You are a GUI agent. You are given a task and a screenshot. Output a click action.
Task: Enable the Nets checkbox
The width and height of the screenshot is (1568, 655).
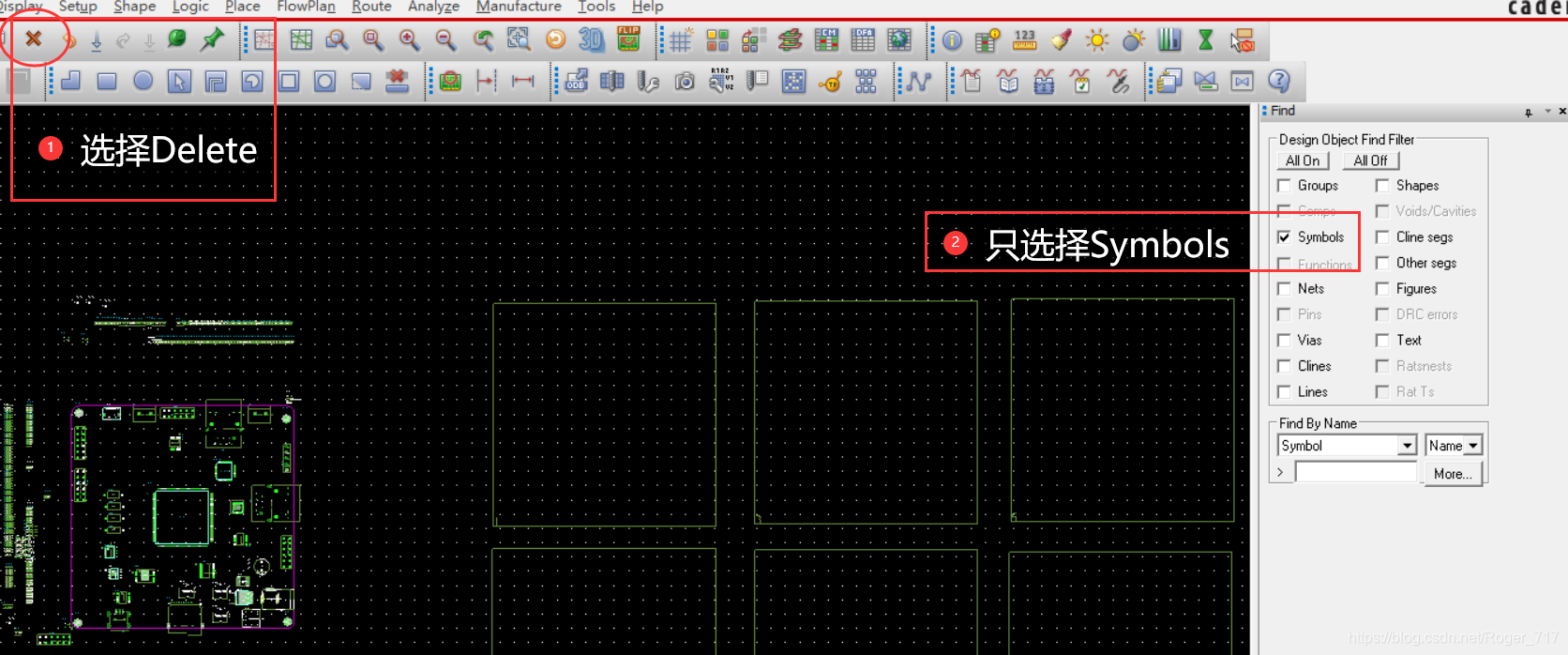click(x=1284, y=289)
